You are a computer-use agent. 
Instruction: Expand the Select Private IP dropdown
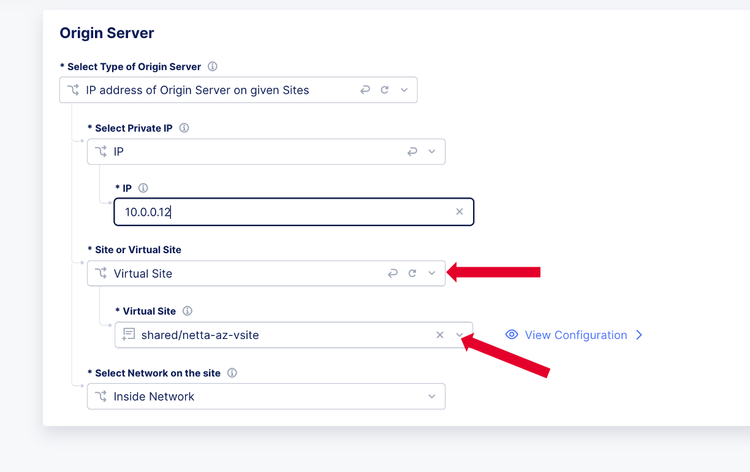point(432,152)
